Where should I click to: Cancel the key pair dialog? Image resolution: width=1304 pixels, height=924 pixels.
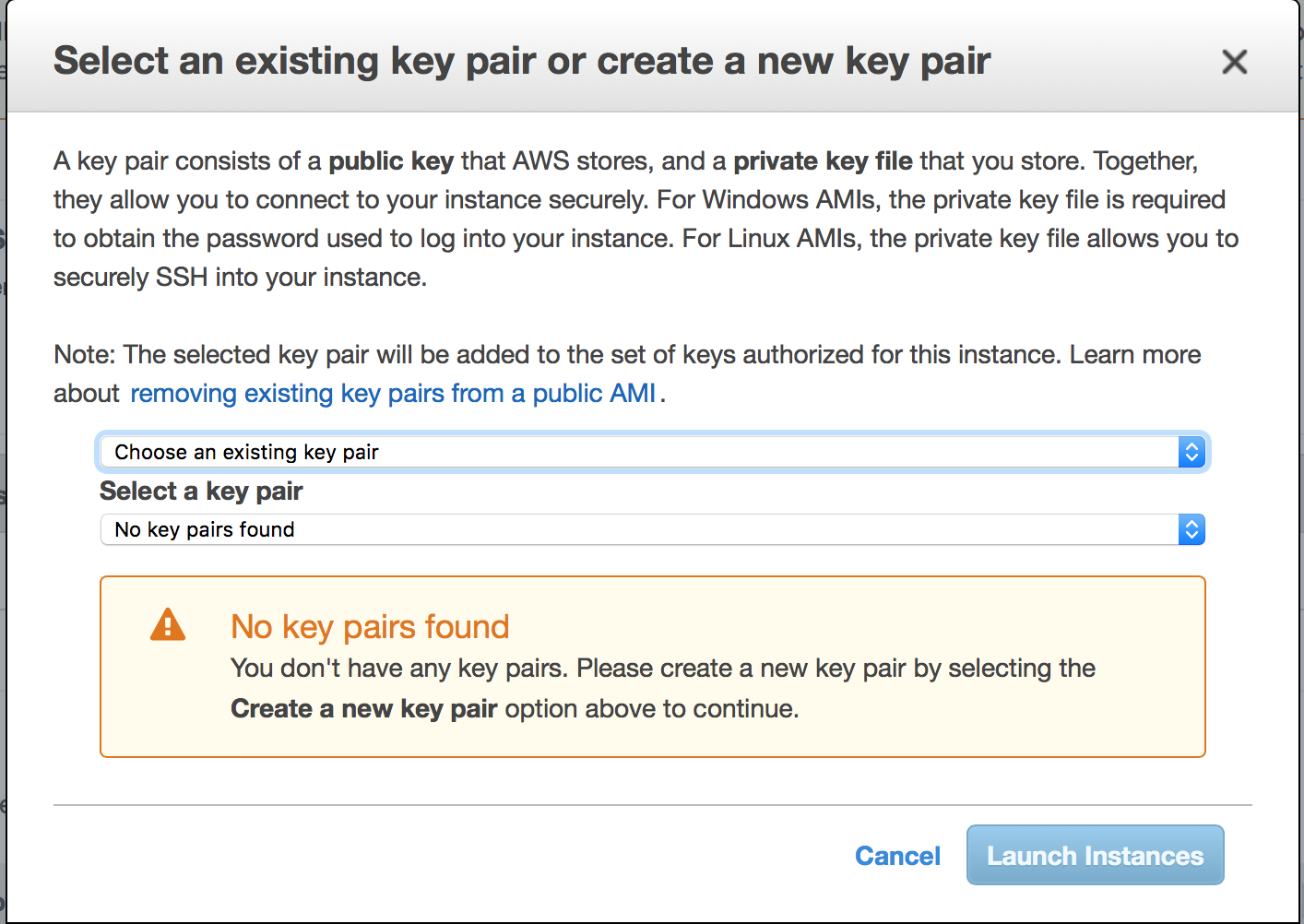coord(897,856)
